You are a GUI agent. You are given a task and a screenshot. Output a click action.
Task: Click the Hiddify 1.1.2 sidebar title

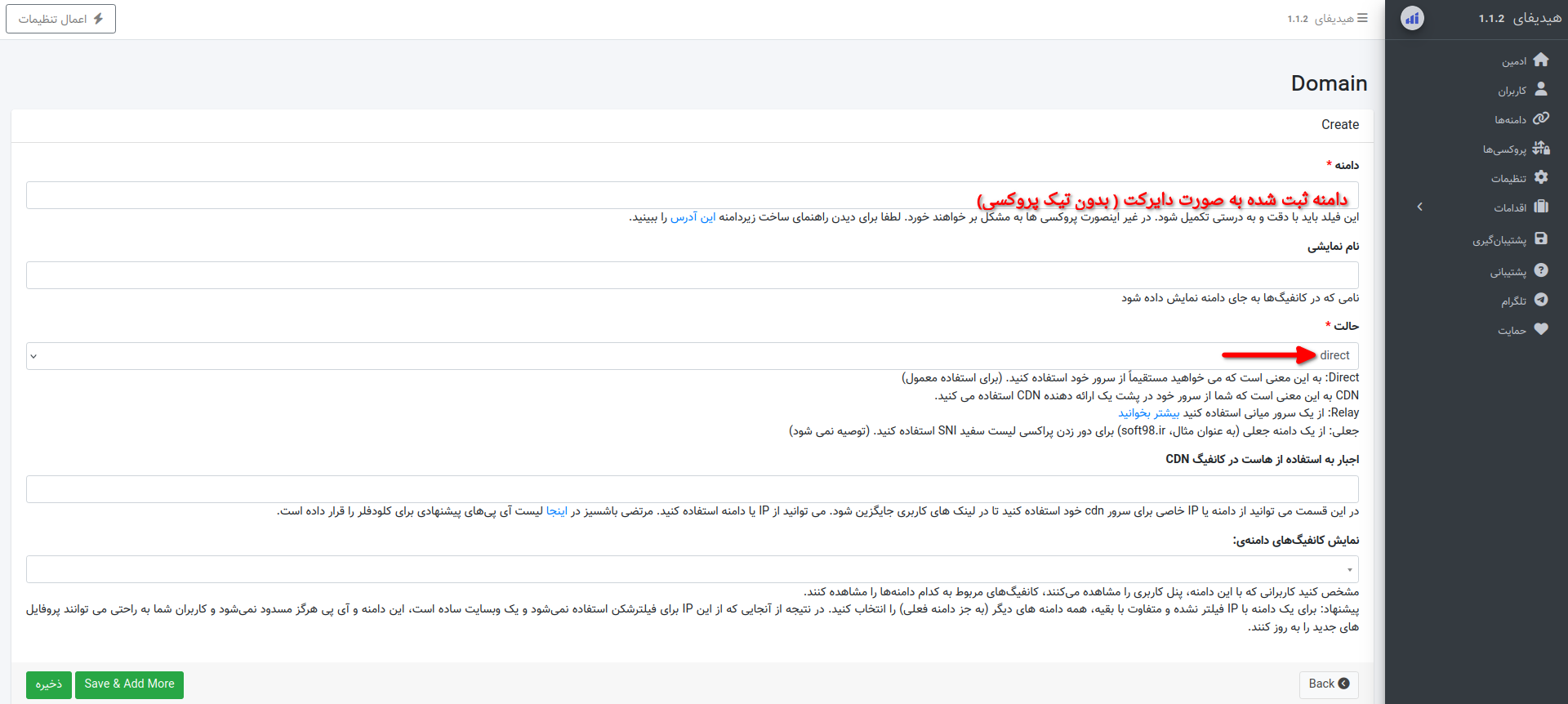click(x=1519, y=18)
